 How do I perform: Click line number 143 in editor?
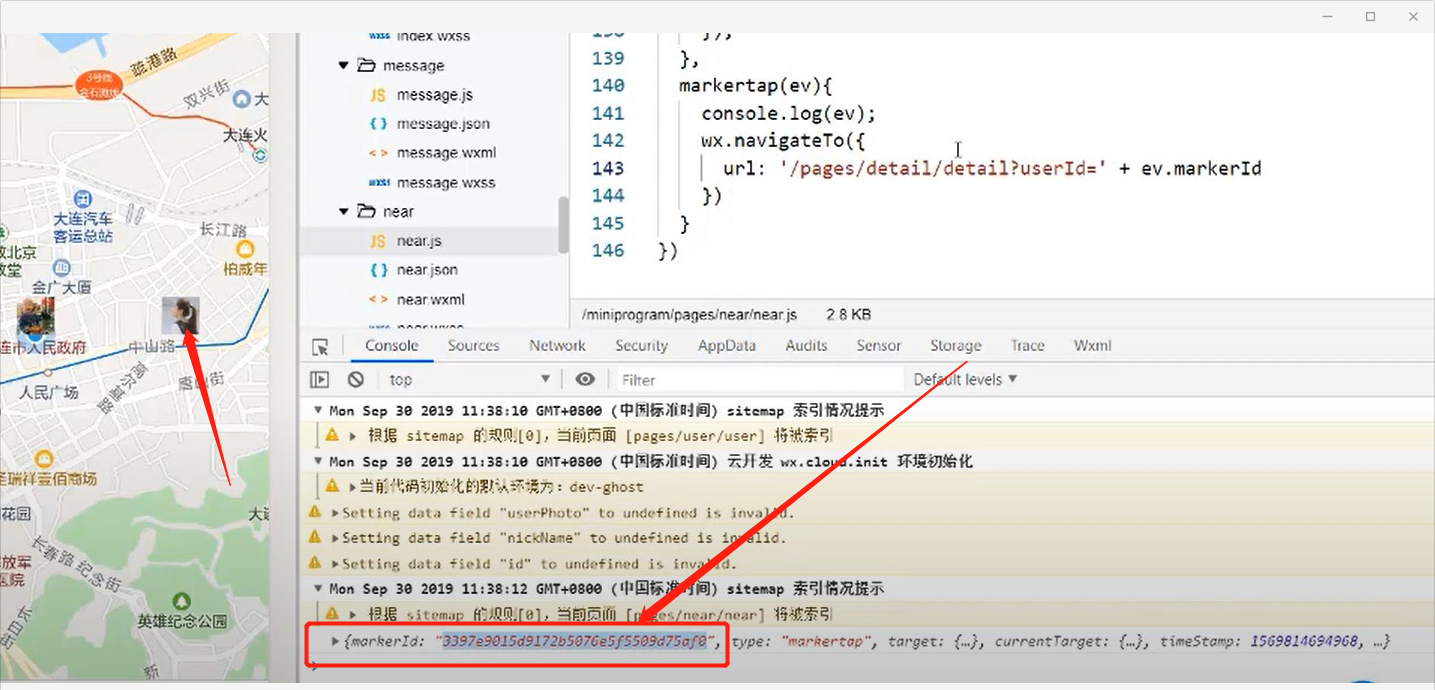(608, 168)
